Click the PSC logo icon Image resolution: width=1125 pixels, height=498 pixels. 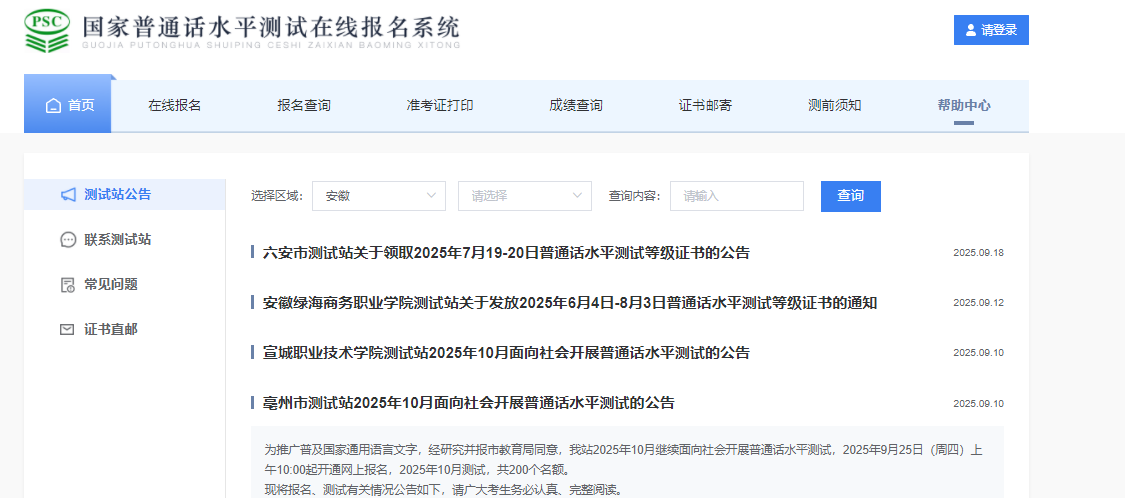click(47, 31)
